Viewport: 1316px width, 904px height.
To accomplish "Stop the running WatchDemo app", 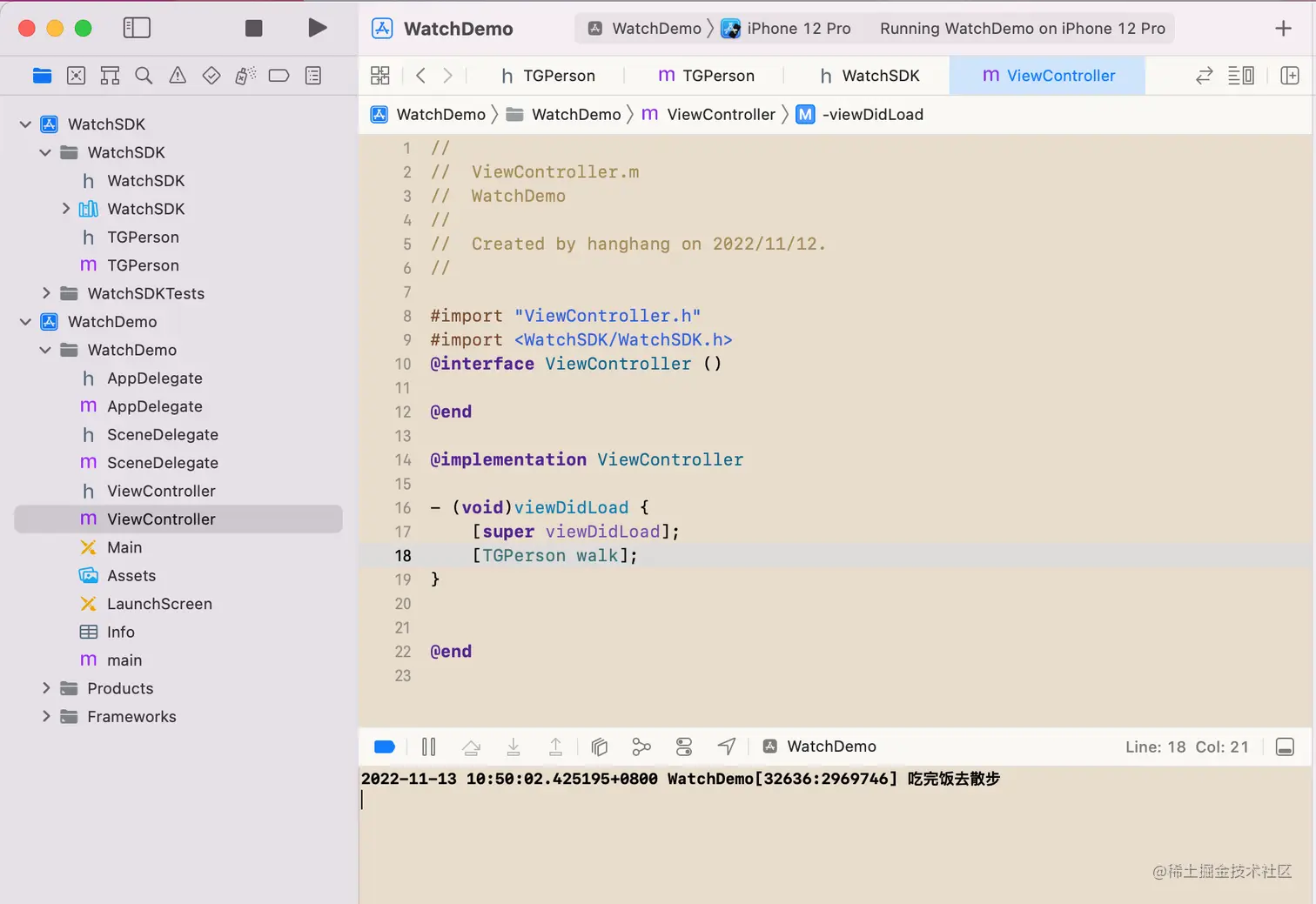I will (254, 29).
